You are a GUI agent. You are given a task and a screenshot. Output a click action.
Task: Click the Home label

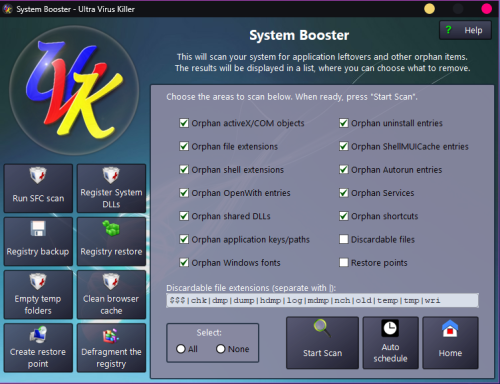tap(450, 353)
